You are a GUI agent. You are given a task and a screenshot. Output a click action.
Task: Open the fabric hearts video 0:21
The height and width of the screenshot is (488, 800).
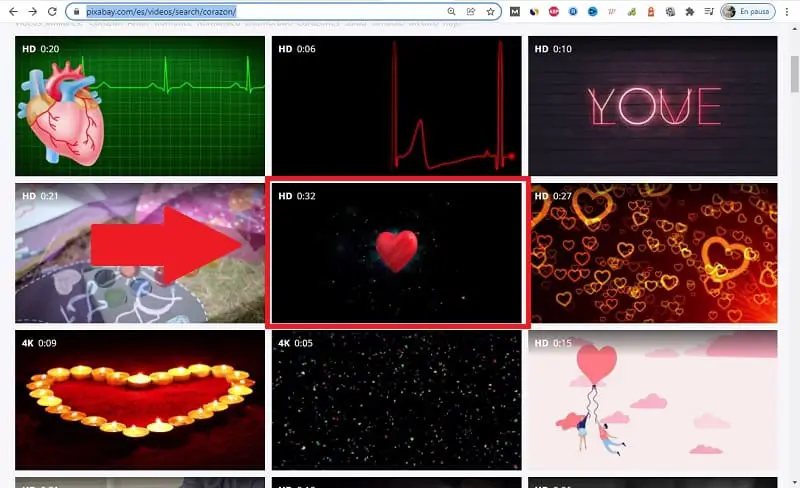140,253
